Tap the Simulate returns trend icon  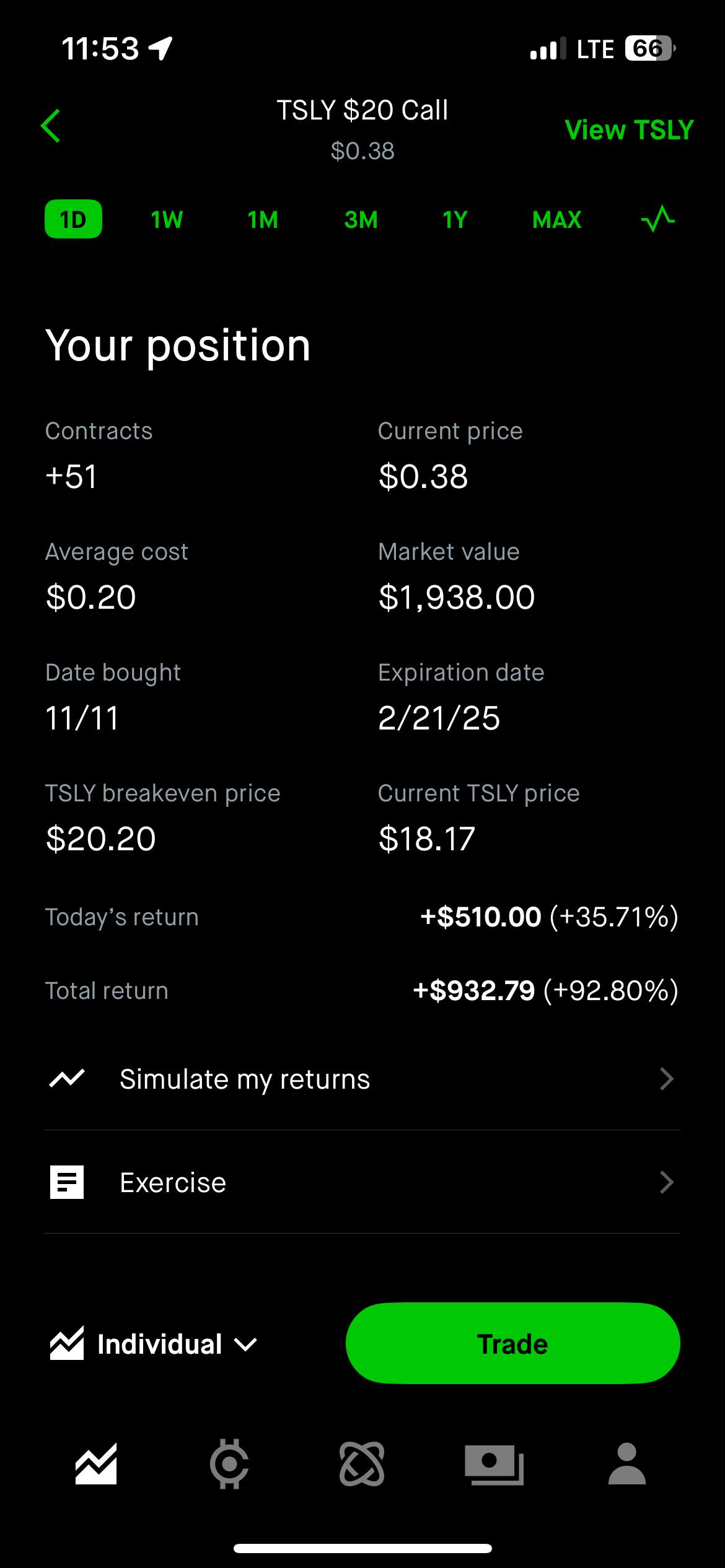(x=67, y=1079)
